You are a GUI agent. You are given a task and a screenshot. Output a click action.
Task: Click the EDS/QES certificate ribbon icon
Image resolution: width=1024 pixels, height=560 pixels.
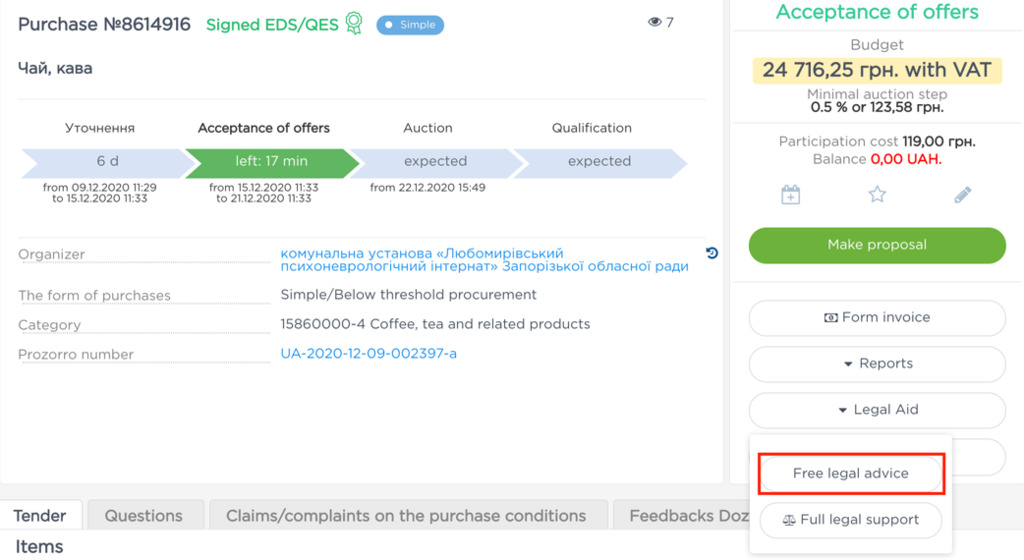[x=353, y=24]
